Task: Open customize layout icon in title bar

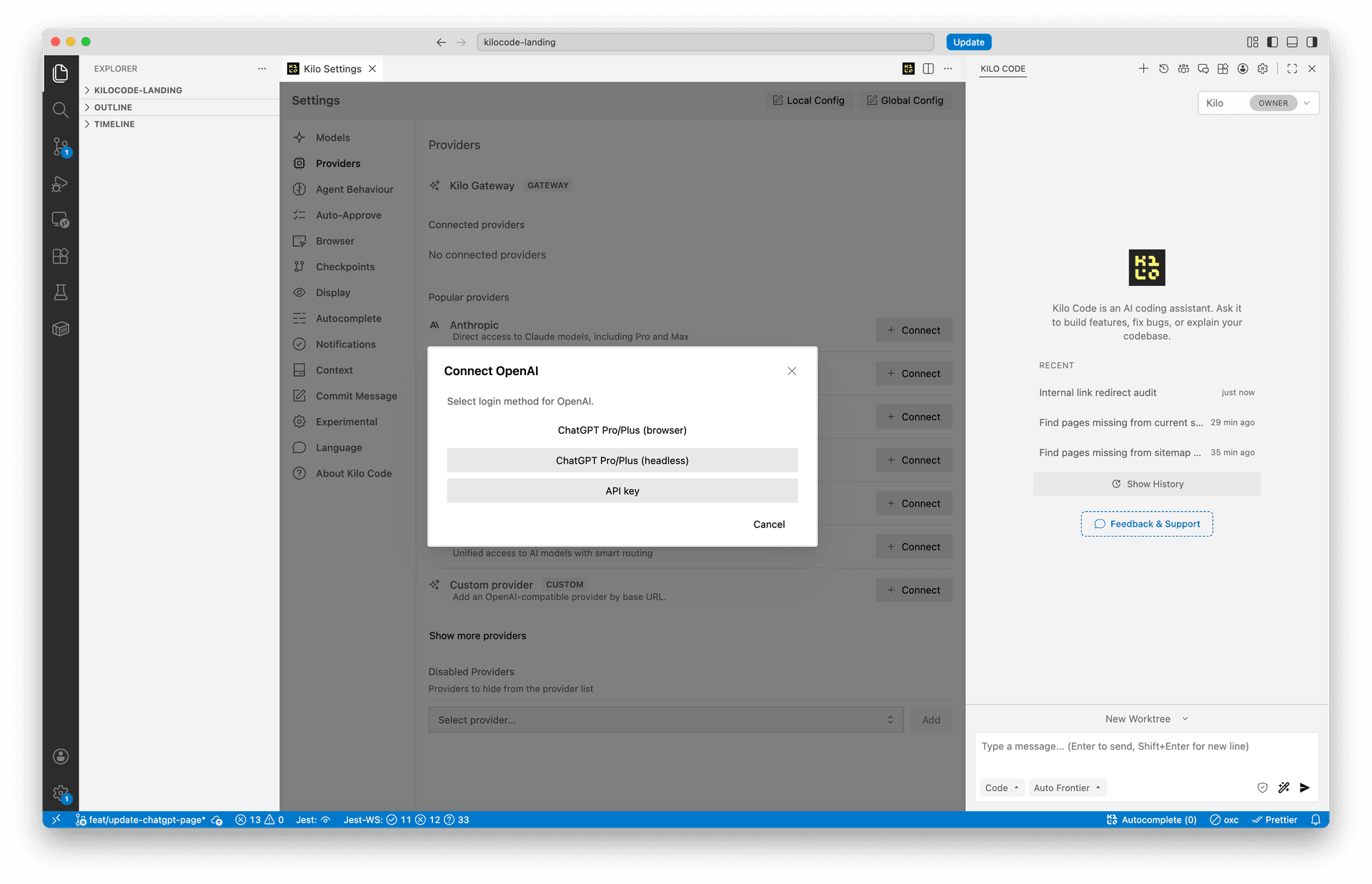Action: (1252, 42)
